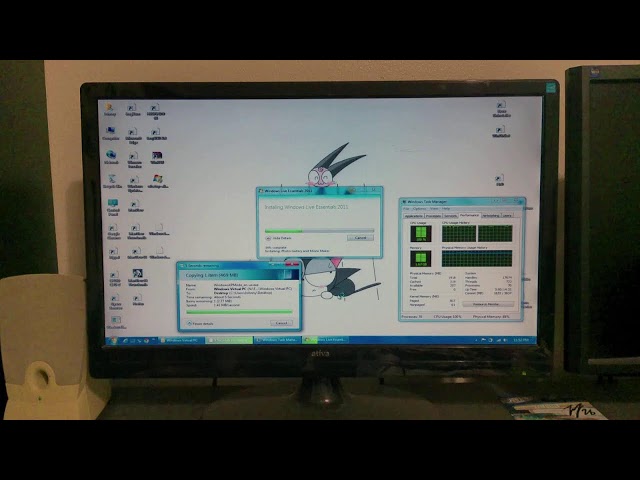Switch to the Processes tab
Screen dimensions: 640x480
click(433, 216)
